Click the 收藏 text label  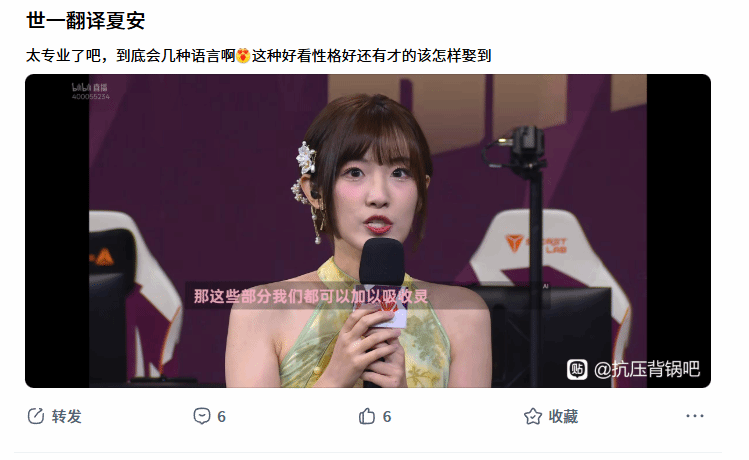(564, 417)
